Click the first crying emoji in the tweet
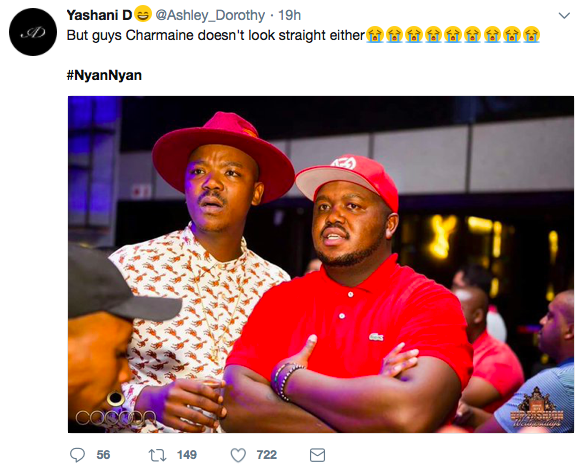The height and width of the screenshot is (470, 583). pos(375,35)
